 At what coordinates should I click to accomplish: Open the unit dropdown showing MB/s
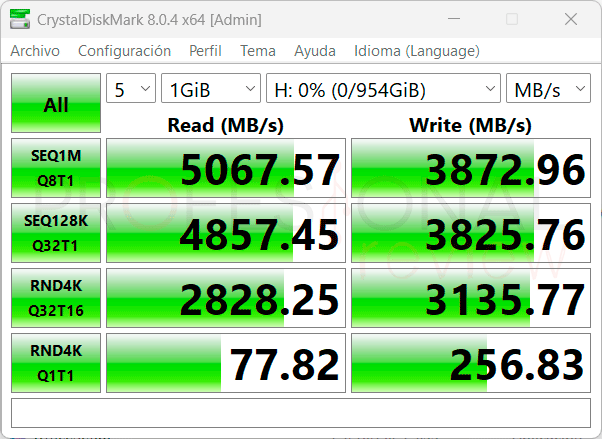tap(548, 88)
